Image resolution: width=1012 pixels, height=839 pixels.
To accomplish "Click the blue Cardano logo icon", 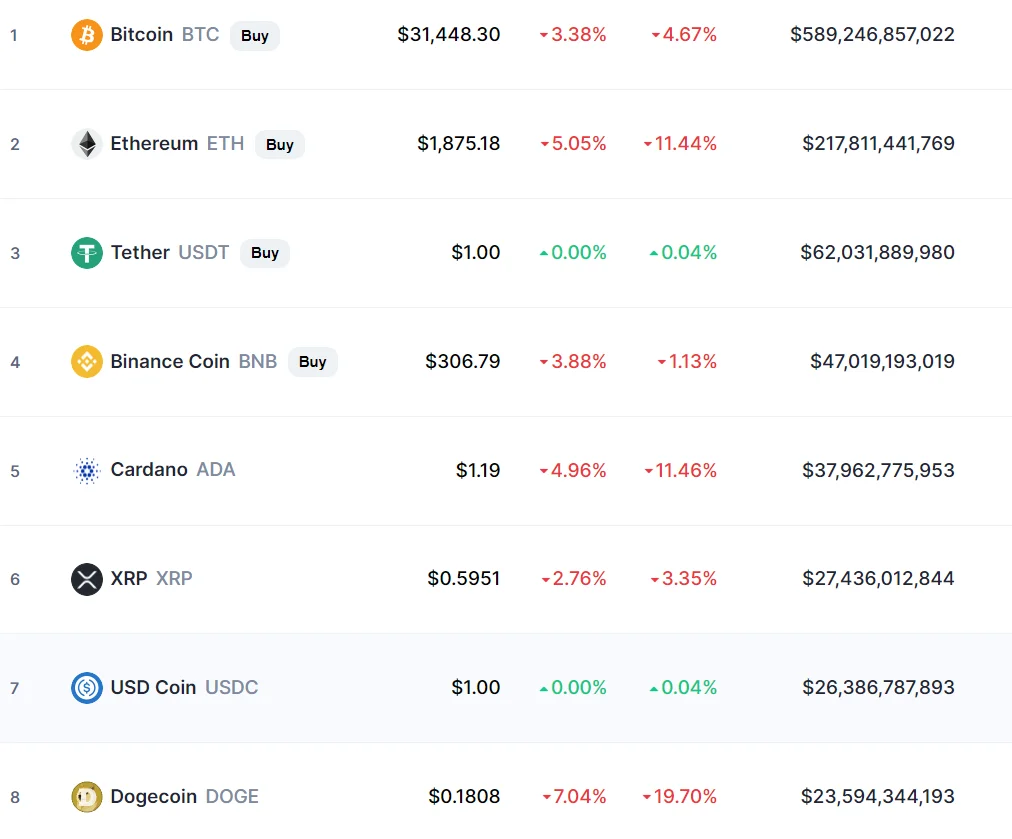I will [x=86, y=470].
